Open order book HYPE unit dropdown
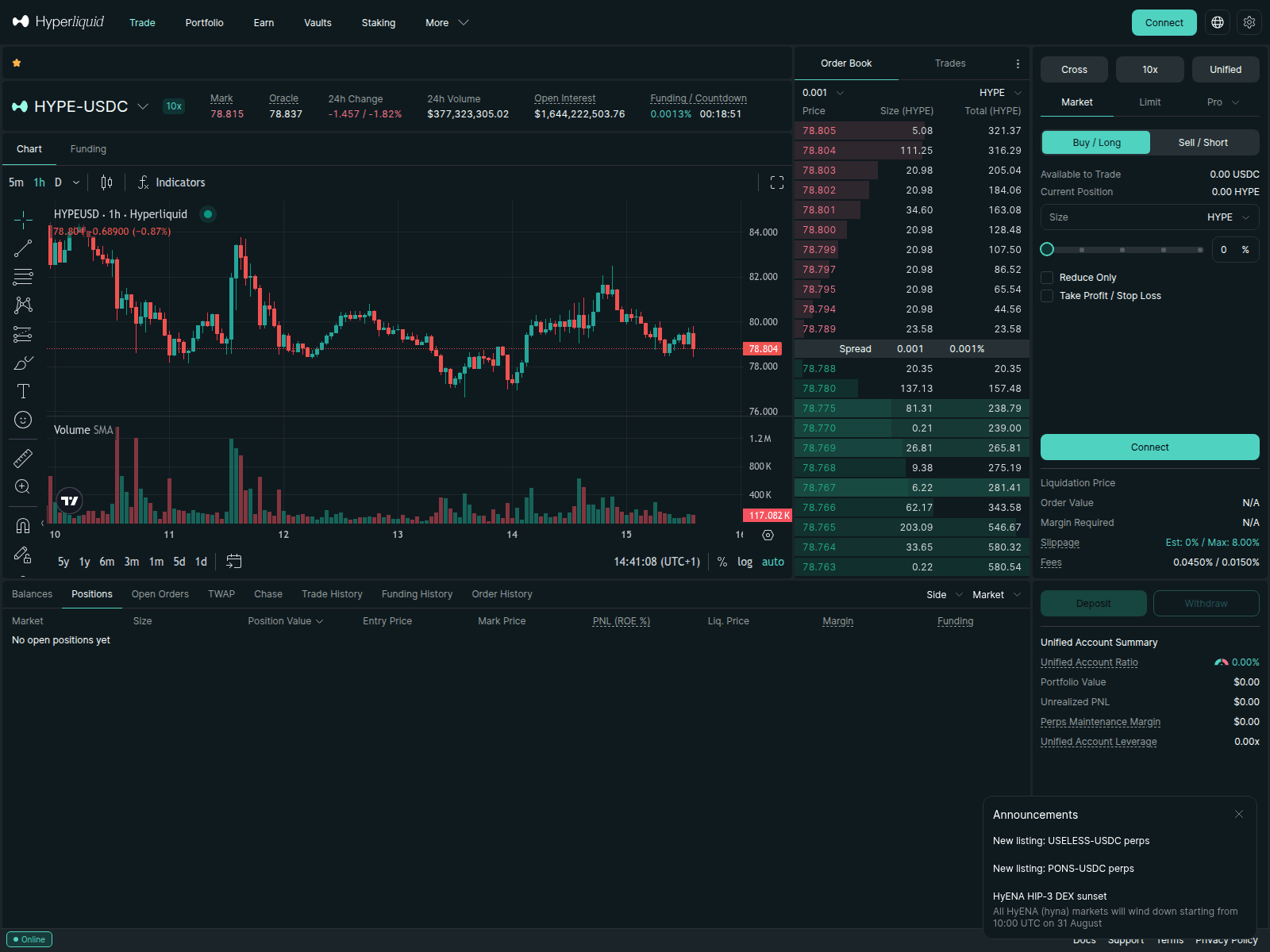Screen dimensions: 1270x952 pyautogui.click(x=1000, y=93)
